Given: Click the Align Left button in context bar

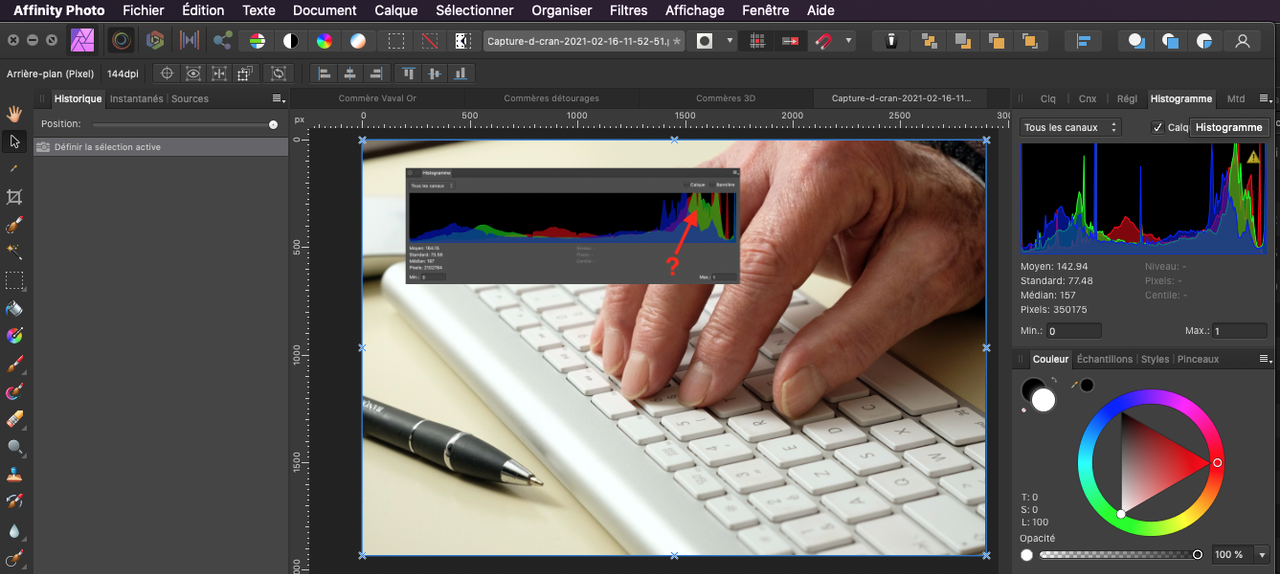Looking at the screenshot, I should [323, 73].
